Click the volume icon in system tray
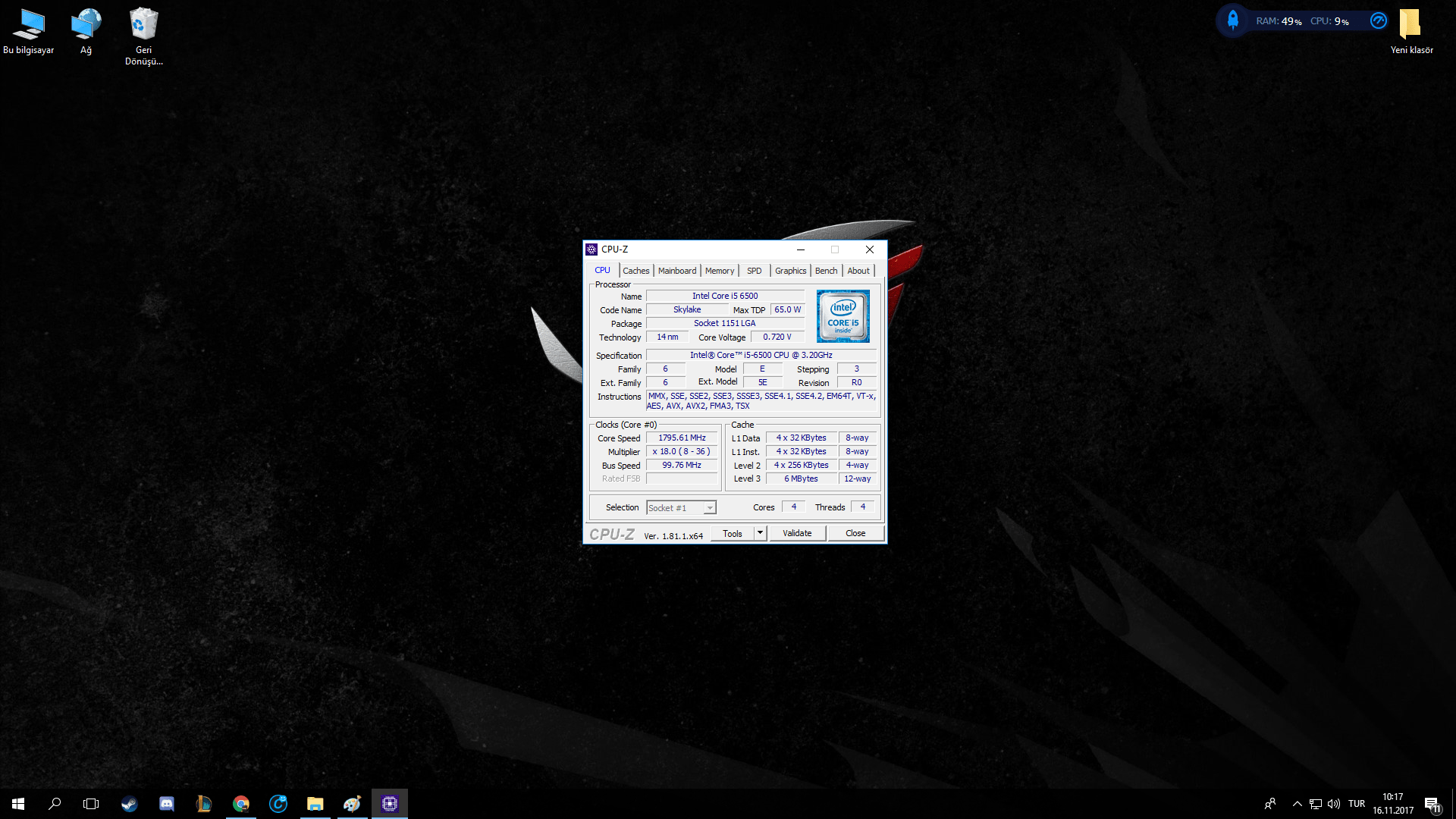 tap(1333, 804)
